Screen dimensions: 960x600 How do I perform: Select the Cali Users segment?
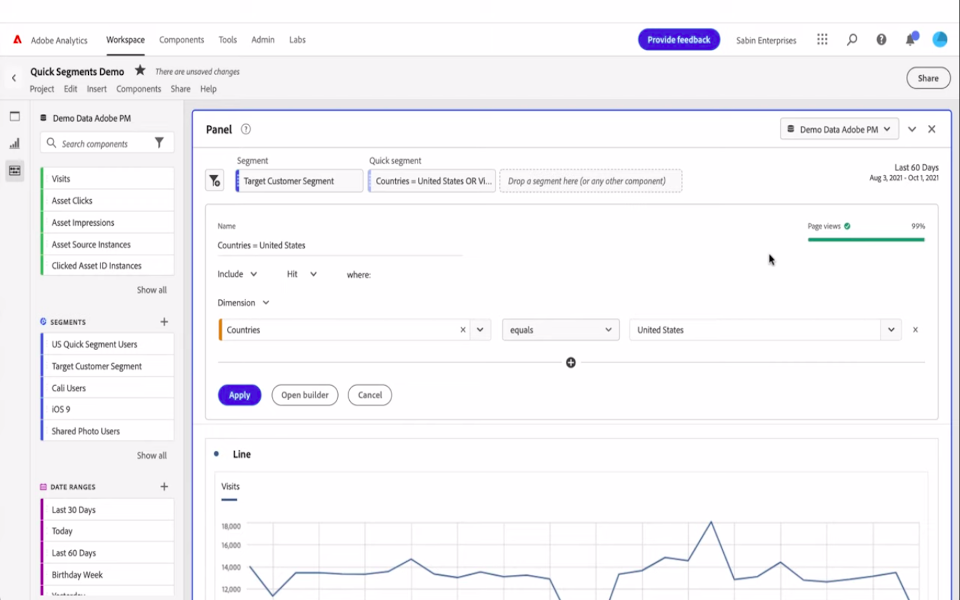[x=107, y=388]
